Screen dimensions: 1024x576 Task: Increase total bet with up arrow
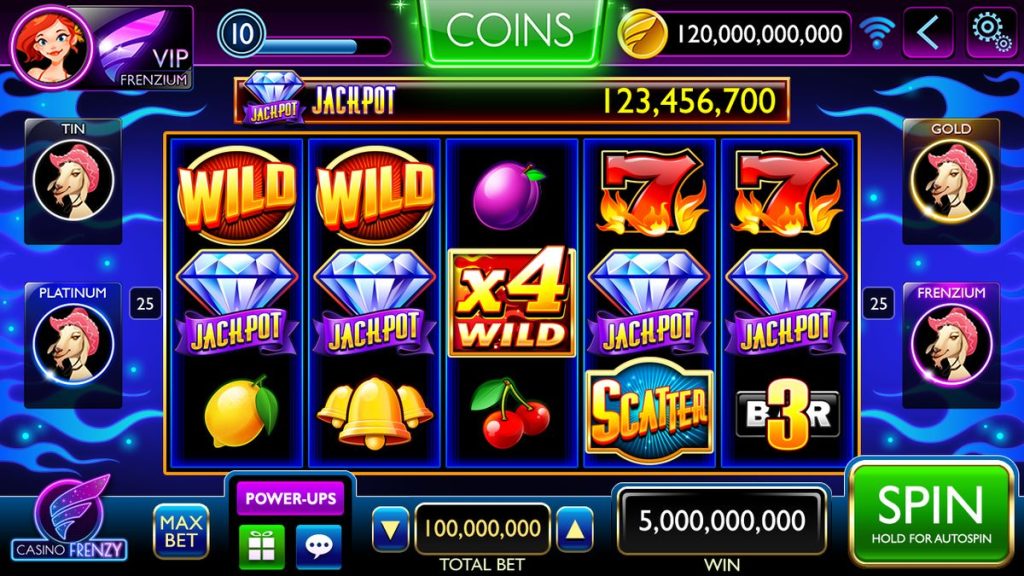point(575,529)
